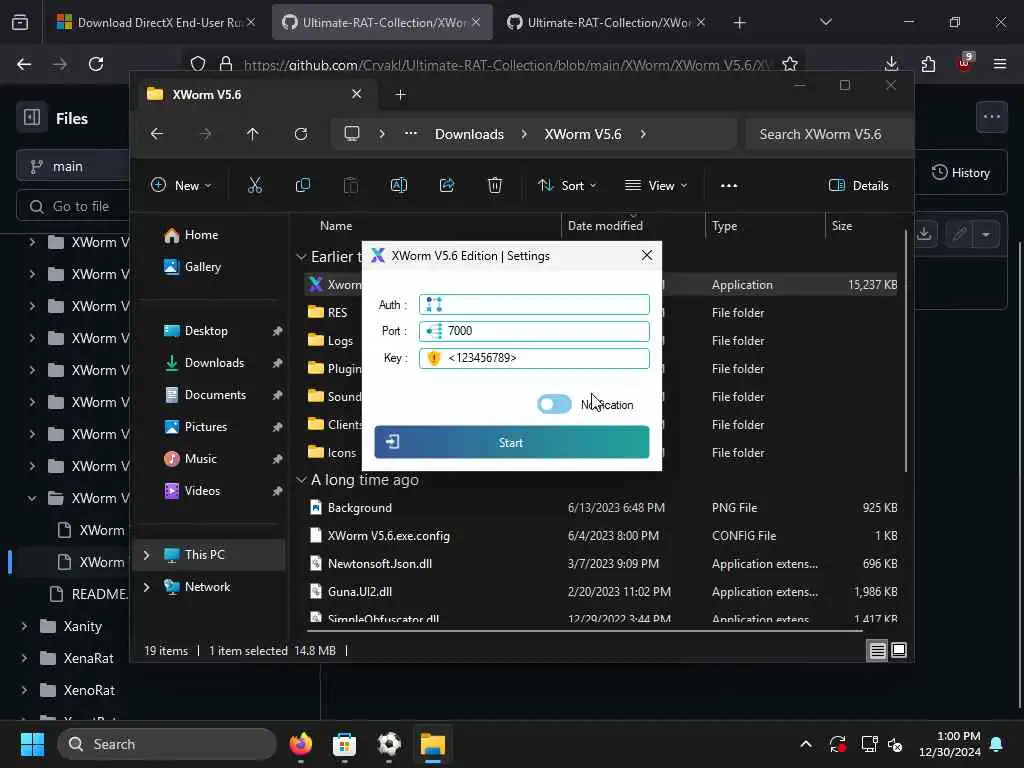Go back in File Explorer navigation
The image size is (1024, 768).
(x=157, y=134)
